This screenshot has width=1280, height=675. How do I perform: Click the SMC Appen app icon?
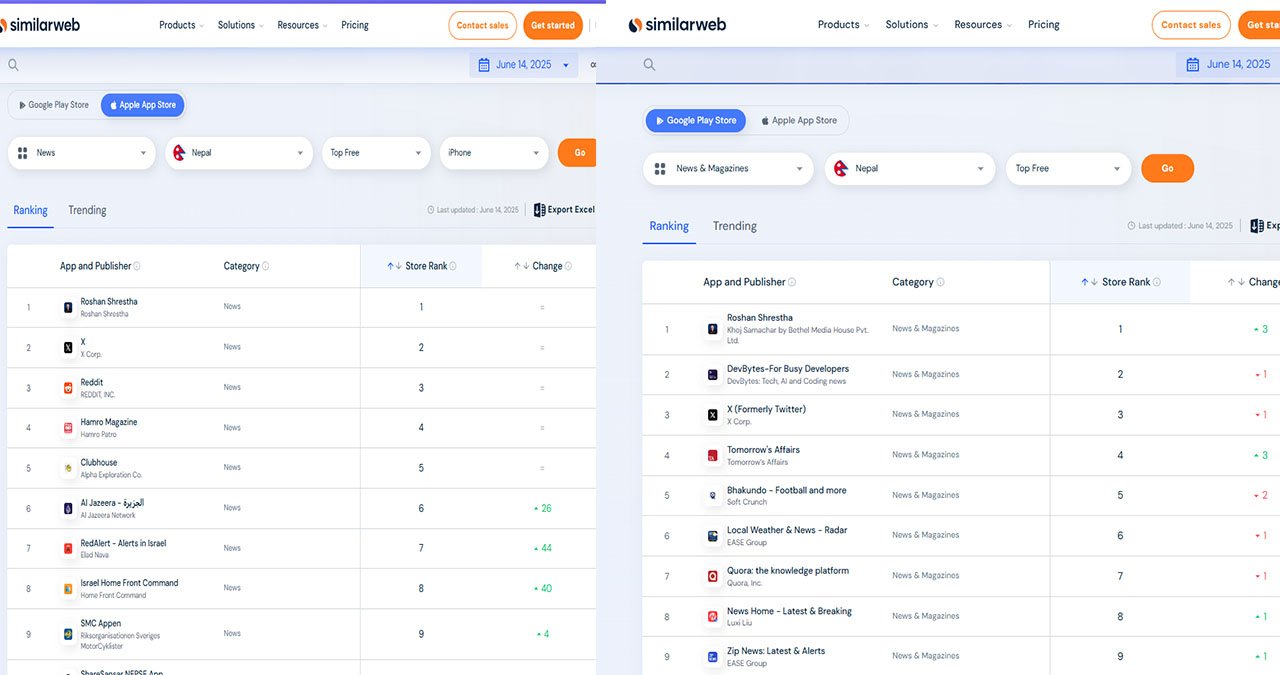68,634
